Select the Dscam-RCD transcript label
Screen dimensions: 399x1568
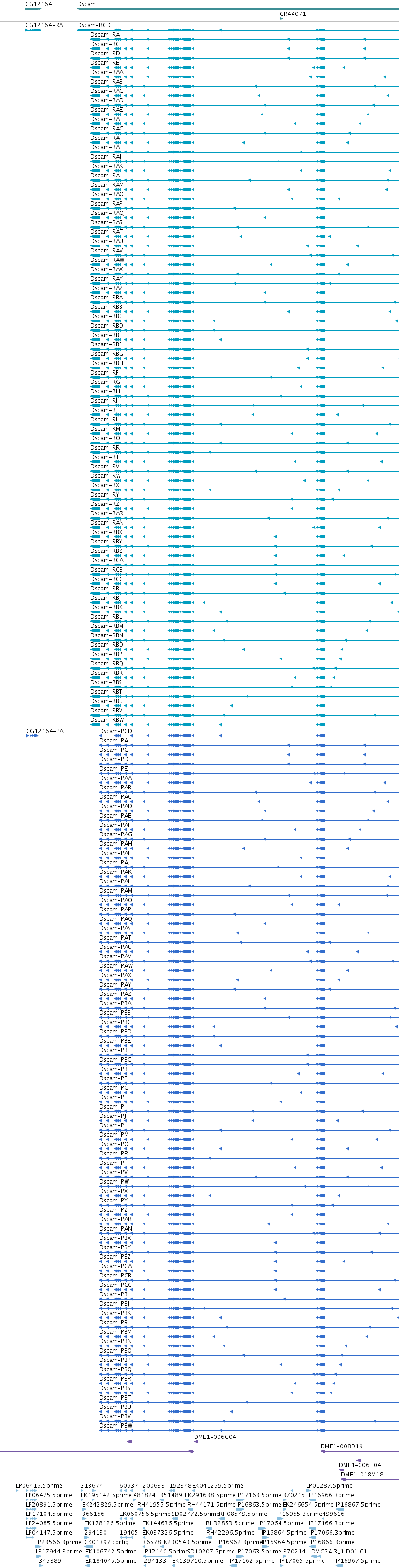pos(94,25)
